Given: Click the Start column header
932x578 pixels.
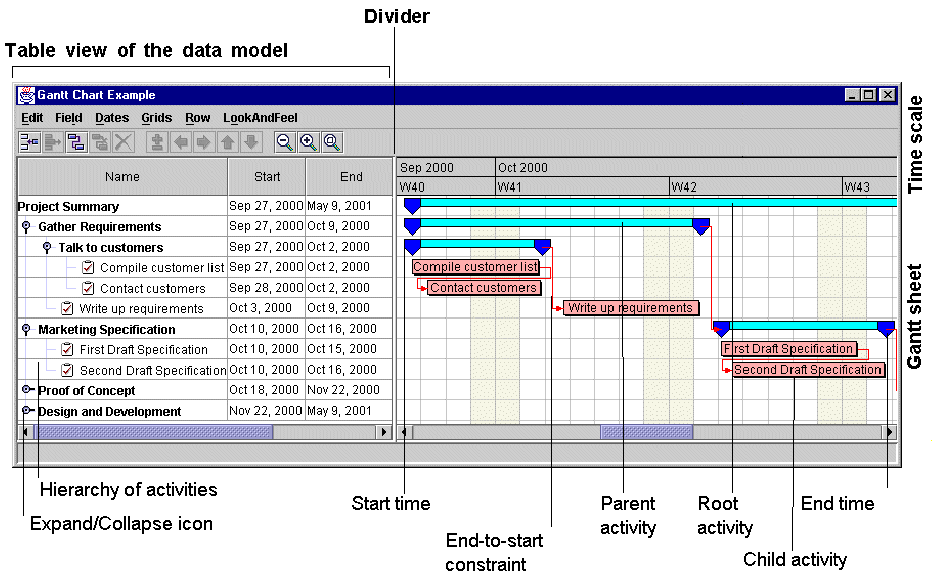Looking at the screenshot, I should pyautogui.click(x=267, y=177).
